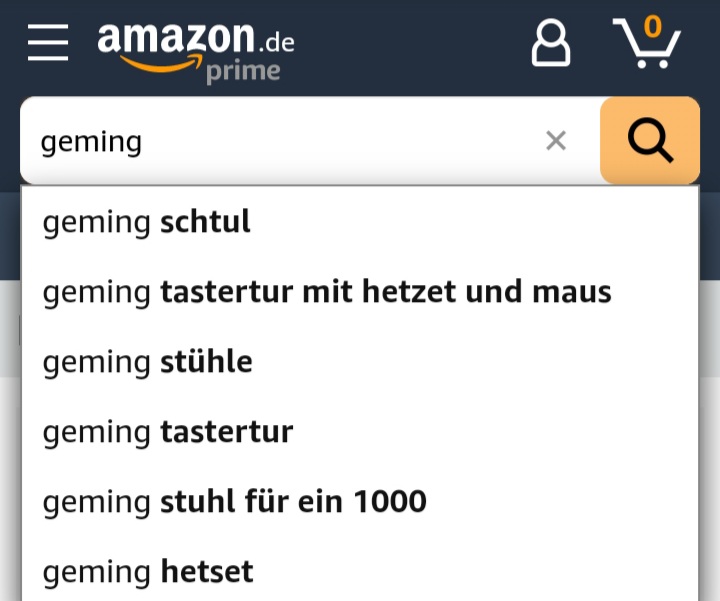
Task: Click dimmed page area left of suggestions
Action: pos(9,330)
